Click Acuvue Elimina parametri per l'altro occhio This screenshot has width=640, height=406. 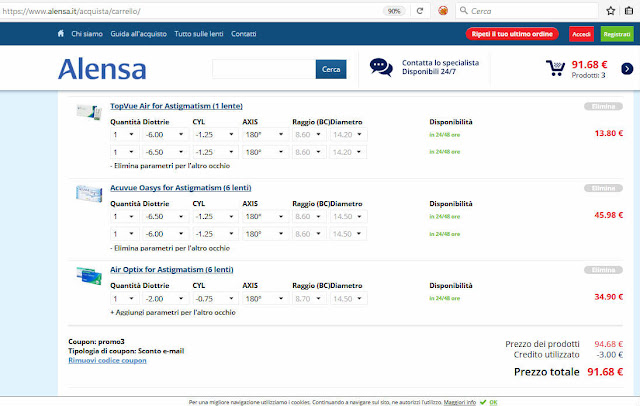coord(170,248)
